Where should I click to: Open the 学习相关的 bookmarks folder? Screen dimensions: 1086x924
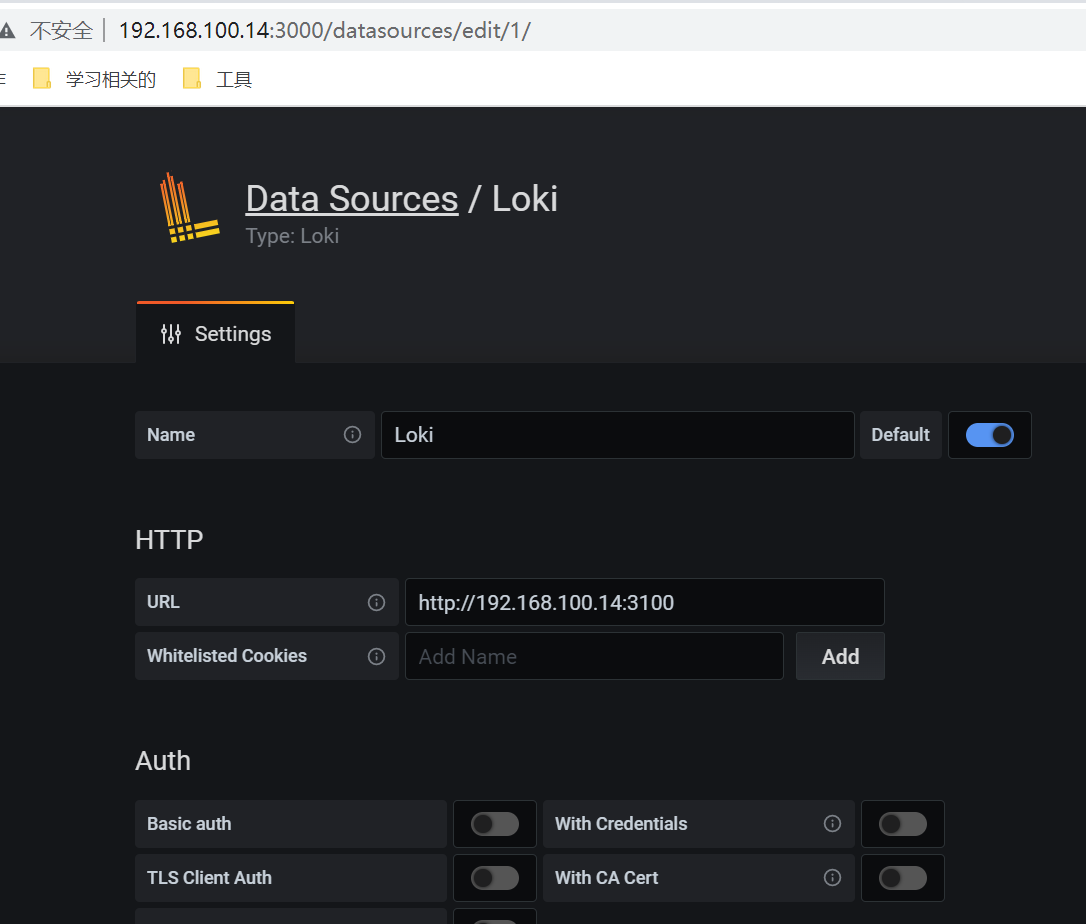pyautogui.click(x=95, y=79)
